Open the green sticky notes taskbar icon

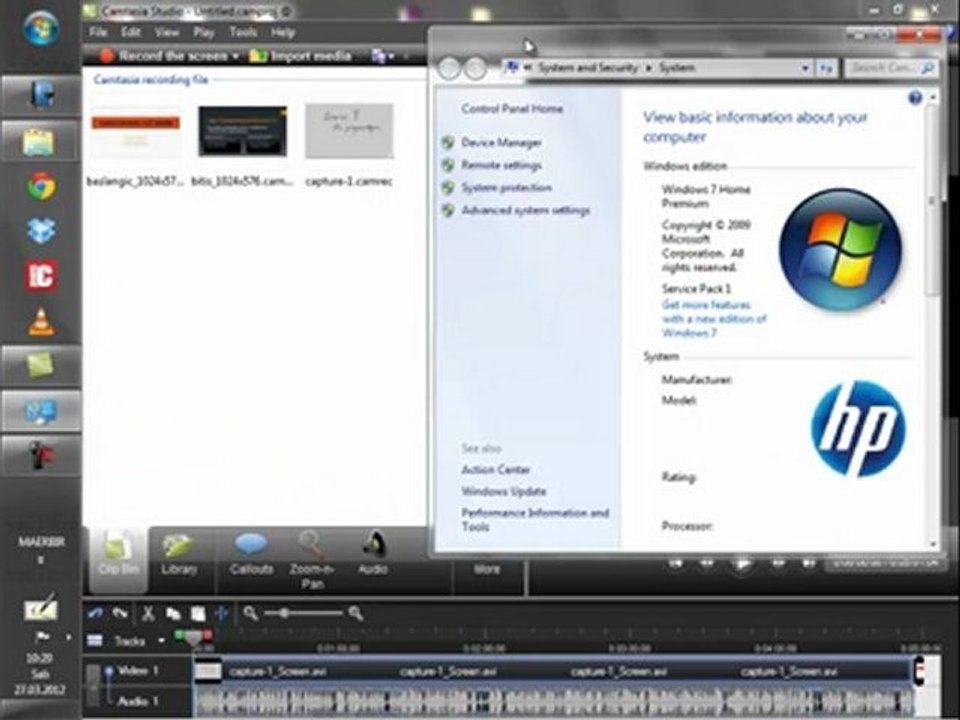(x=40, y=366)
